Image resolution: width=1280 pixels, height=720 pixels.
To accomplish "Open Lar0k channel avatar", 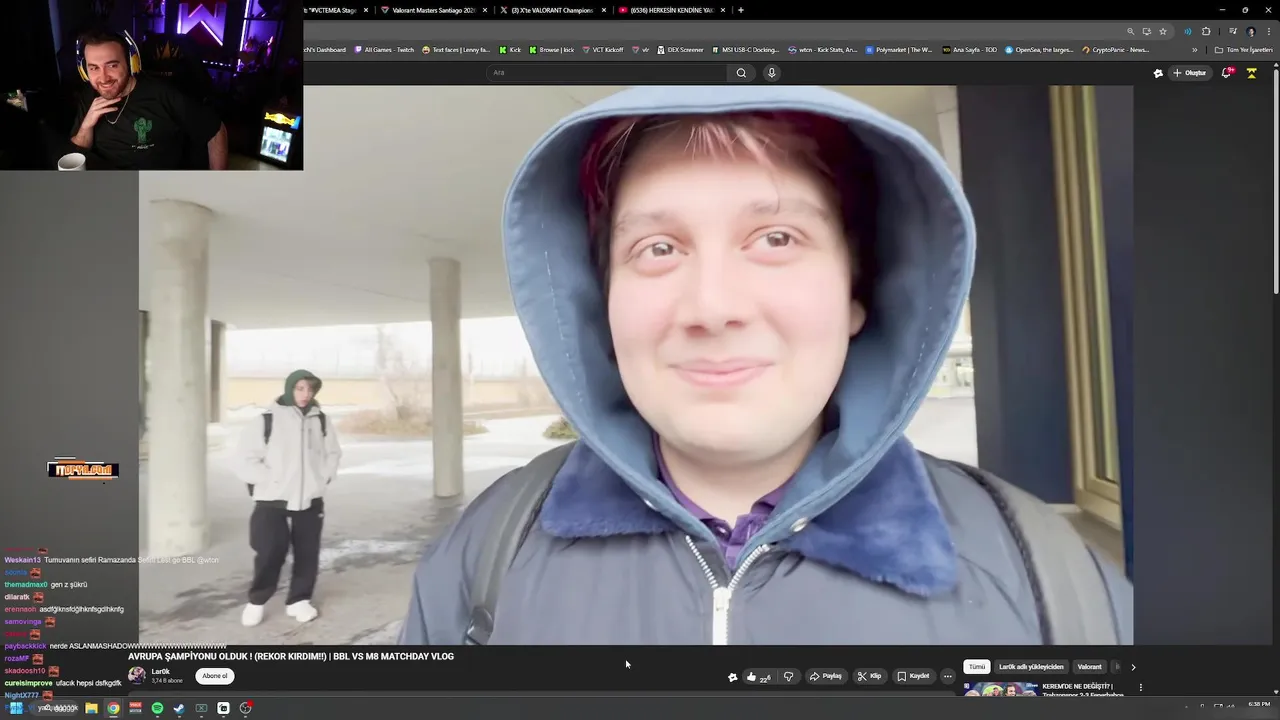I will pyautogui.click(x=137, y=675).
